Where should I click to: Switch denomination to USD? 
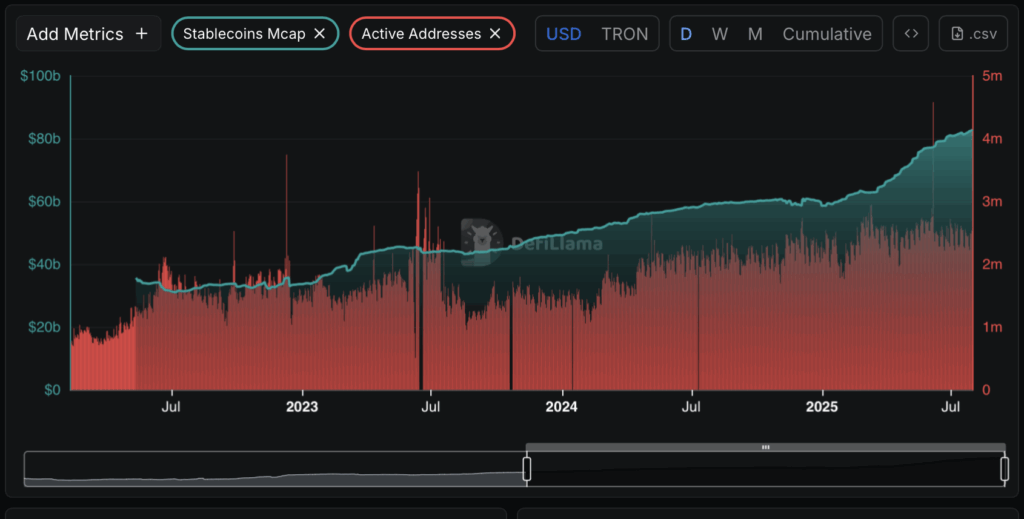pos(564,34)
